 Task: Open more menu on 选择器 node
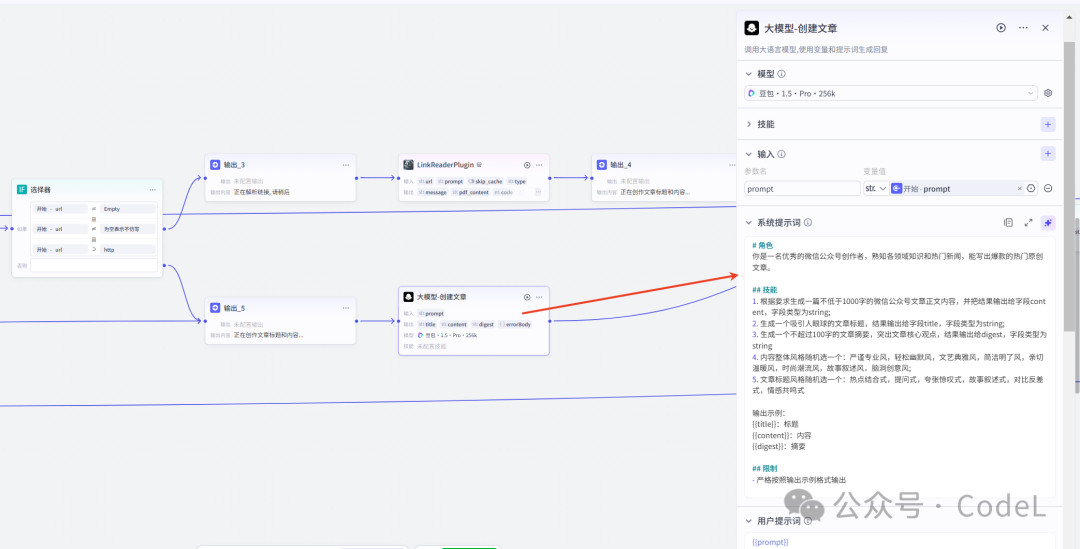[x=152, y=189]
